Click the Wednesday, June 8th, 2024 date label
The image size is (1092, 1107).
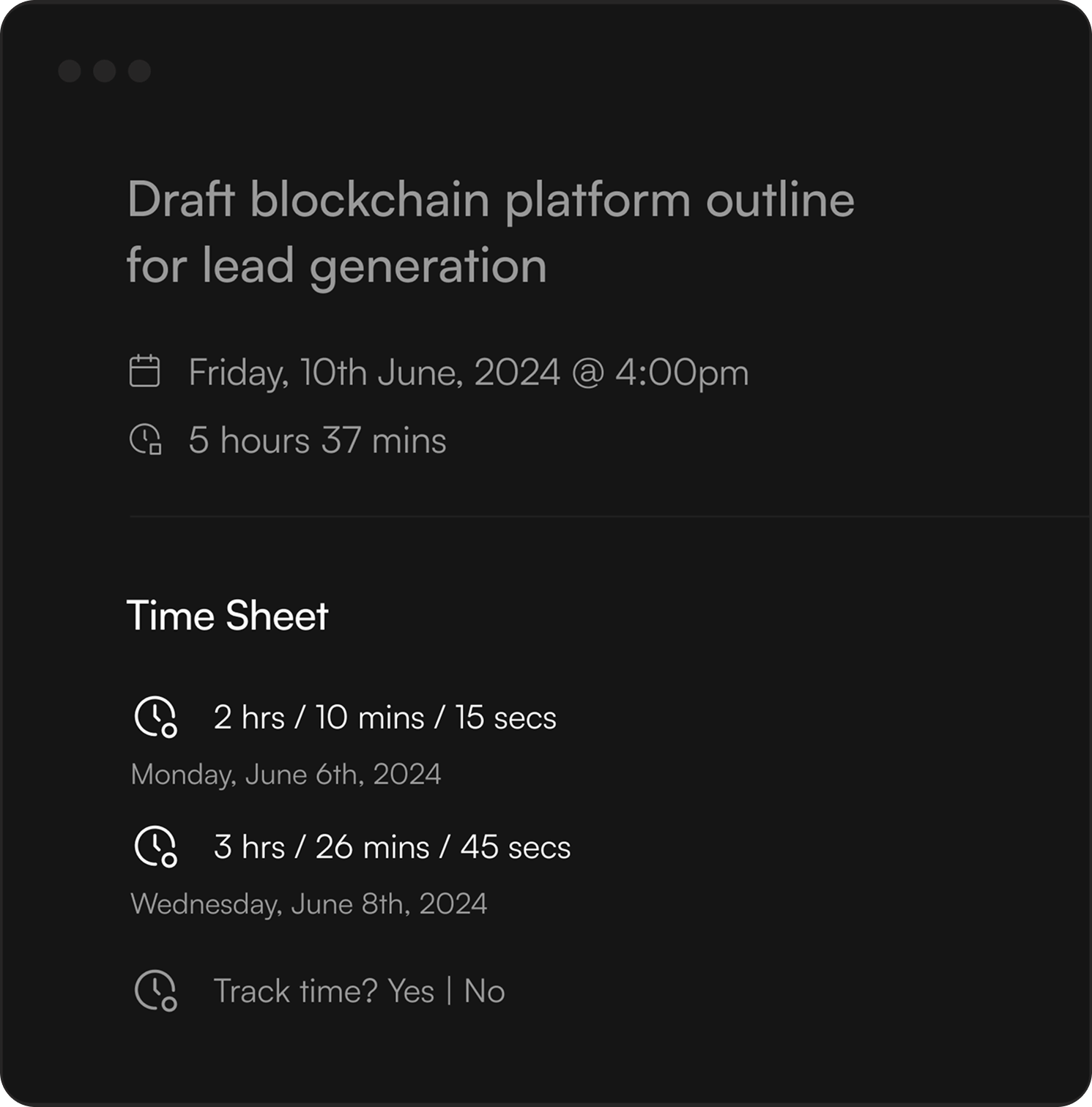point(308,904)
